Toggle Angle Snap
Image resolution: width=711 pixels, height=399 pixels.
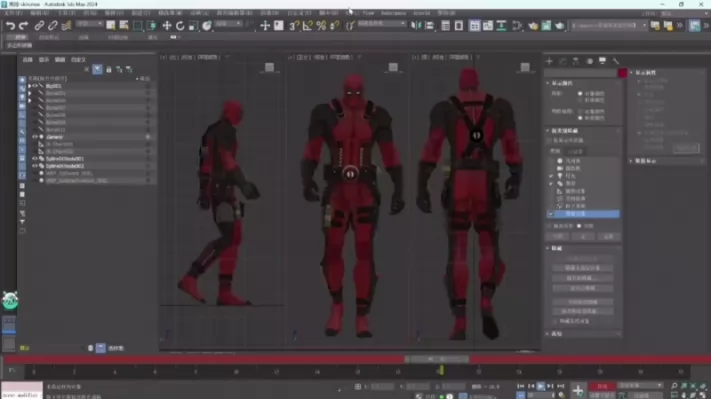click(307, 26)
